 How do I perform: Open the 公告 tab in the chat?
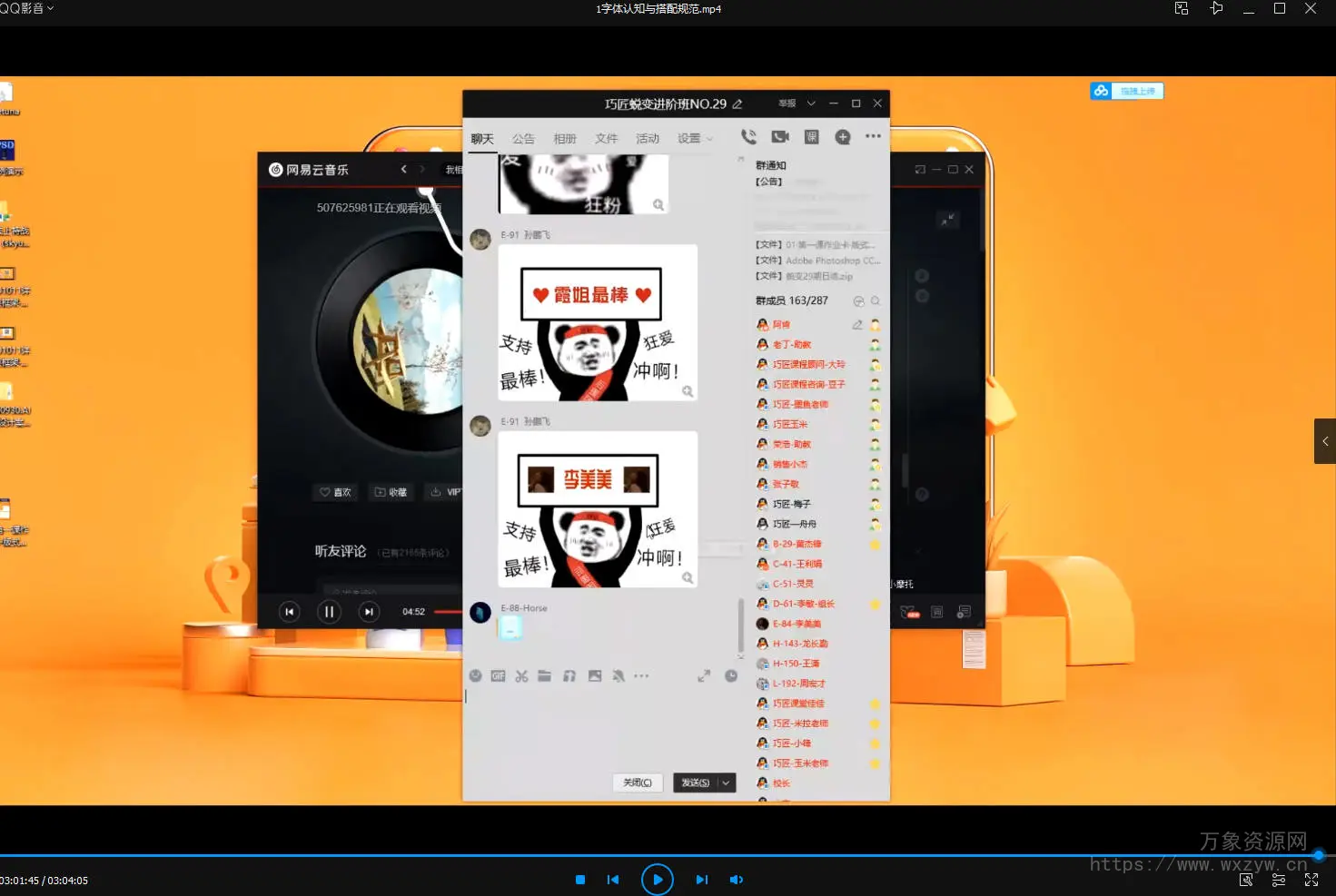[x=523, y=139]
